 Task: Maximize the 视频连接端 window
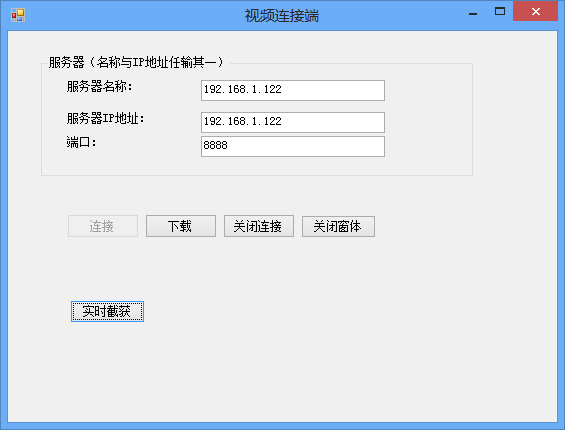[500, 12]
